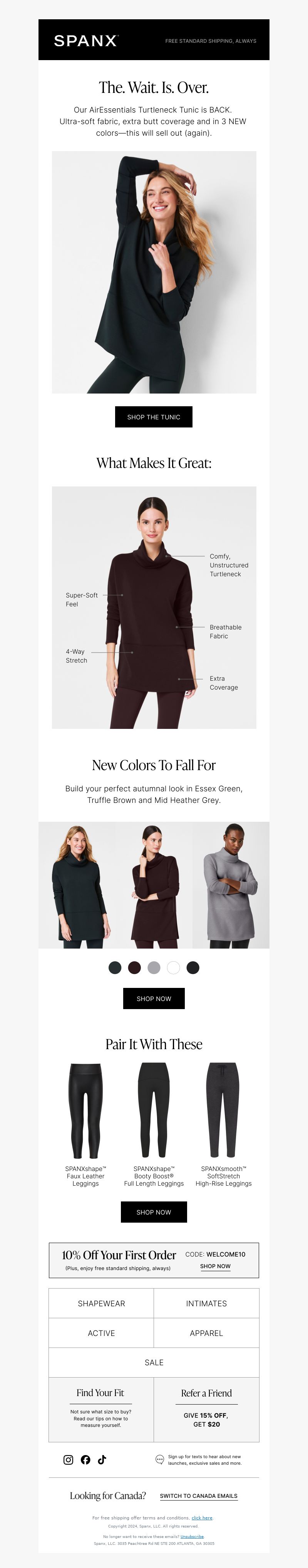Open the Facebook icon link
Screen dimensions: 308x1568
(85, 1460)
